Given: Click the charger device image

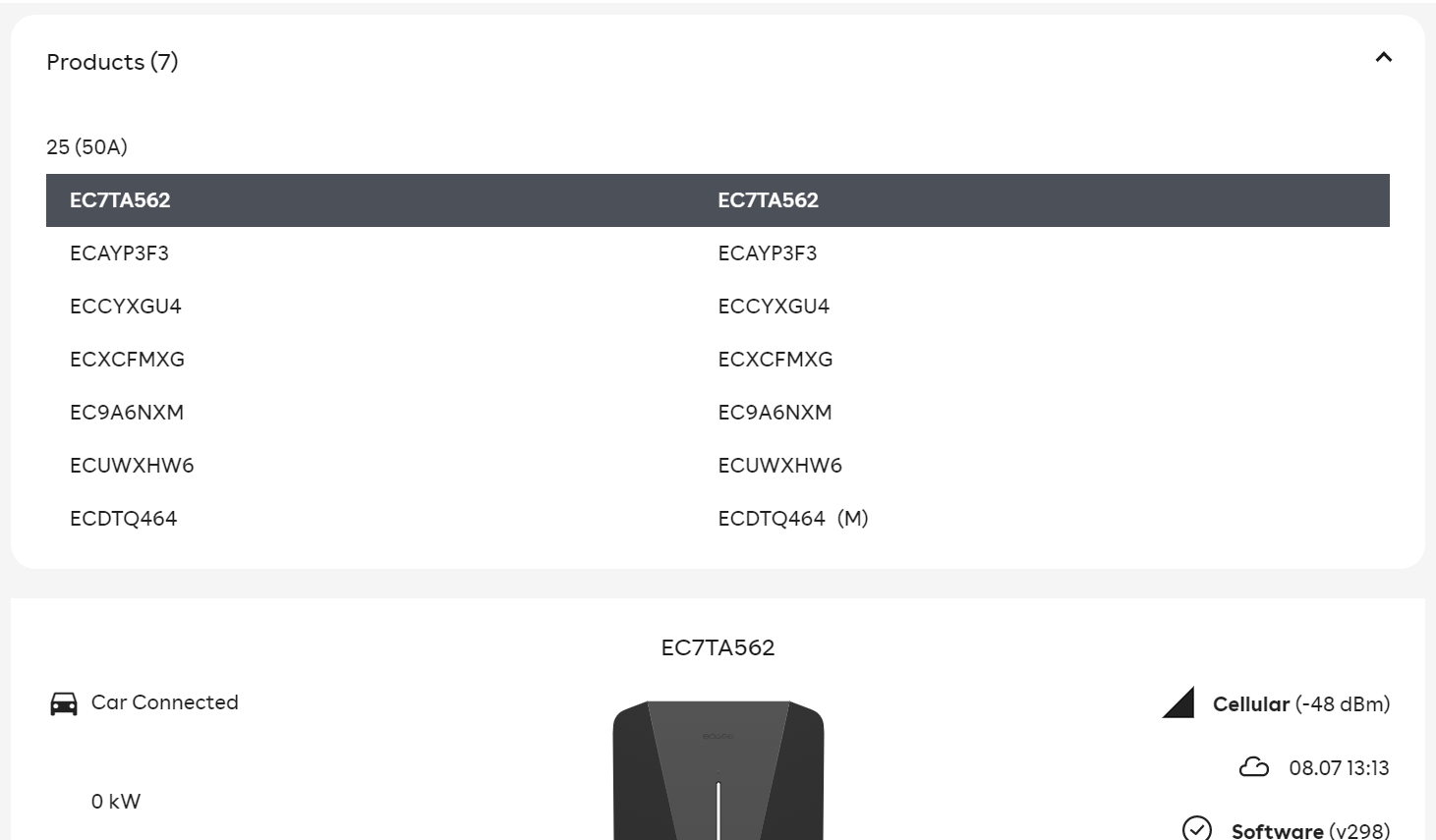Looking at the screenshot, I should click(718, 770).
